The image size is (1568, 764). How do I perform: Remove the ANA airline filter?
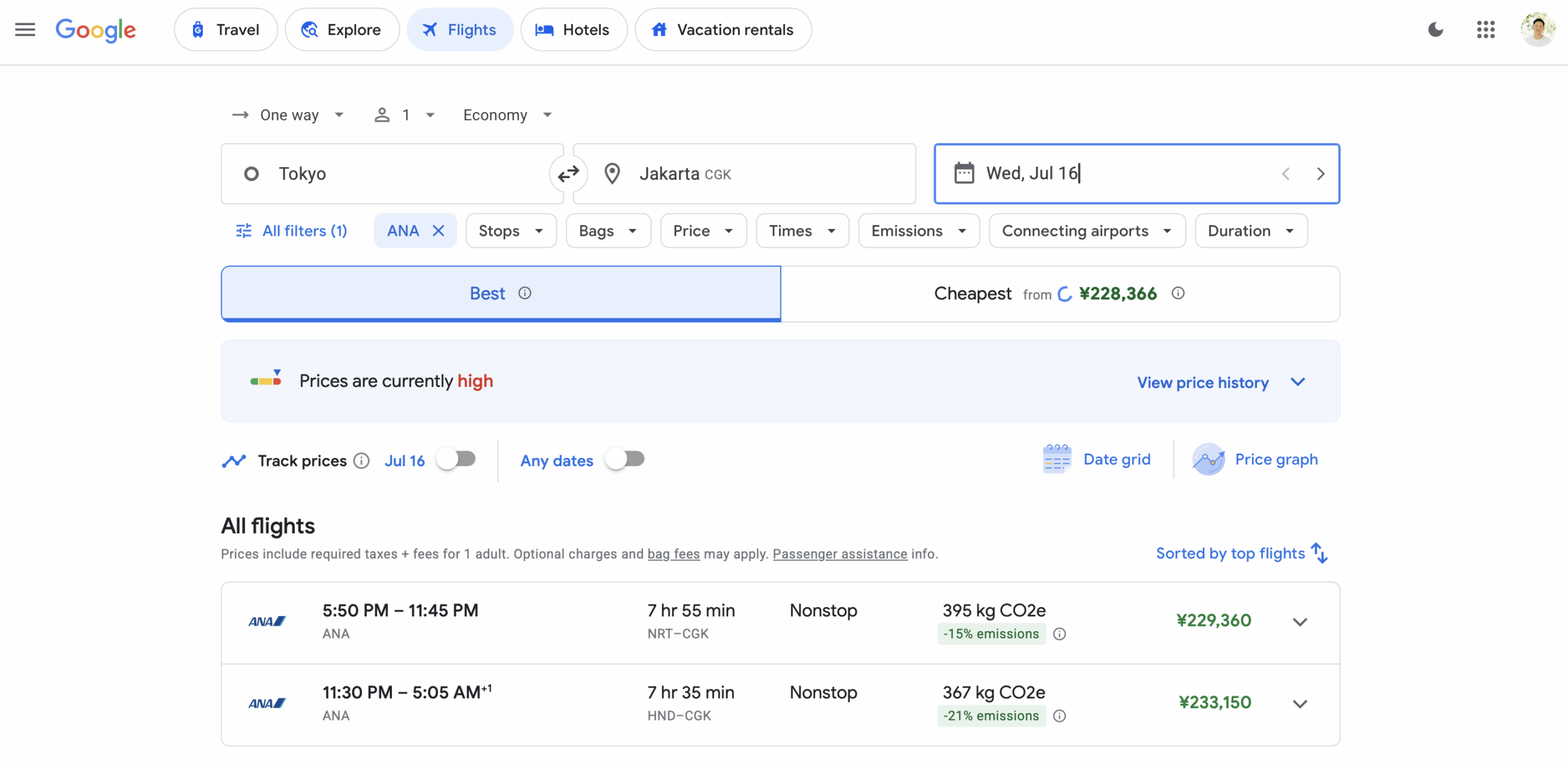[x=438, y=231]
